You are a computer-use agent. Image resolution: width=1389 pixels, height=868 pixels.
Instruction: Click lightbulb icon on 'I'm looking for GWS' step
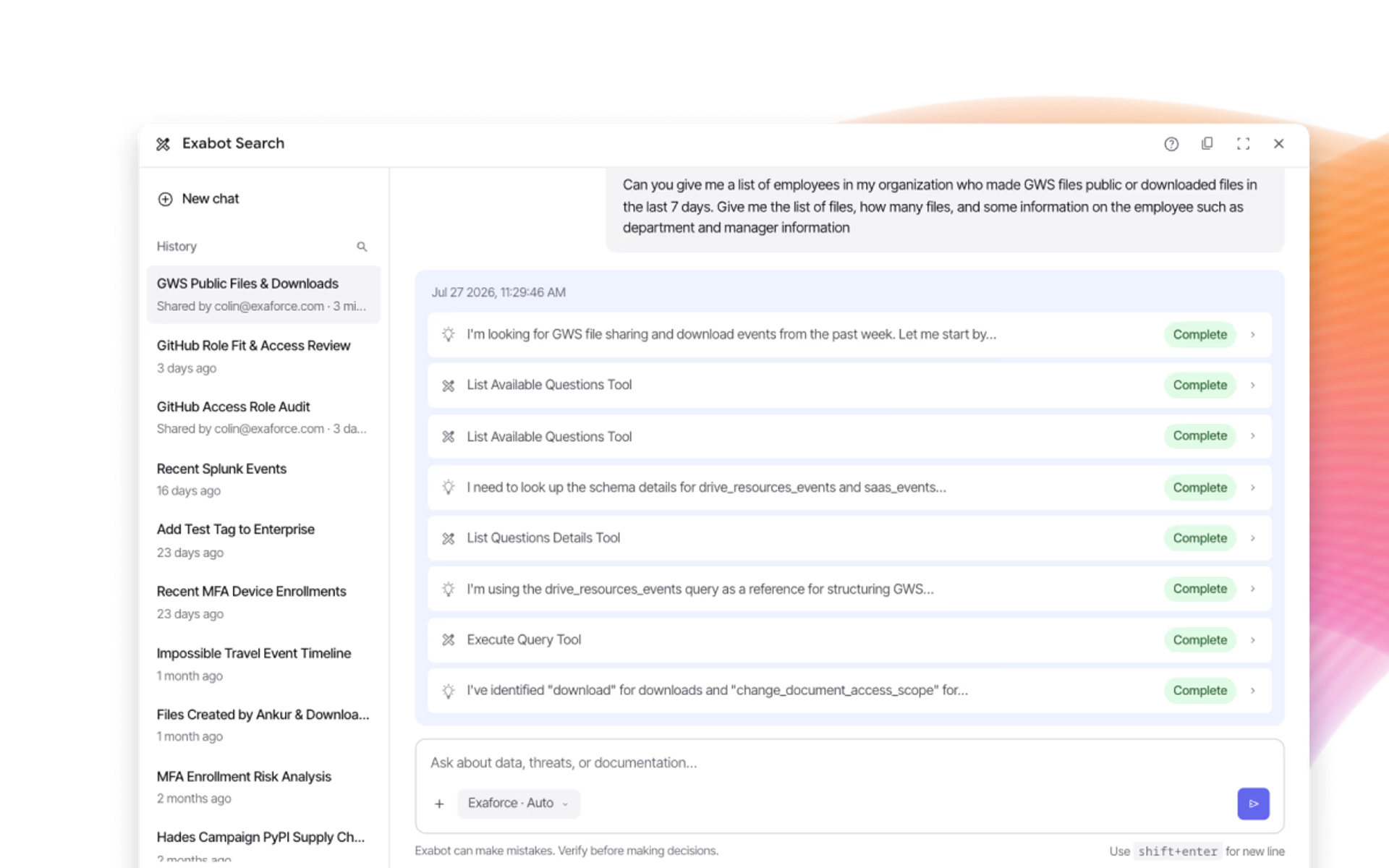(x=449, y=334)
